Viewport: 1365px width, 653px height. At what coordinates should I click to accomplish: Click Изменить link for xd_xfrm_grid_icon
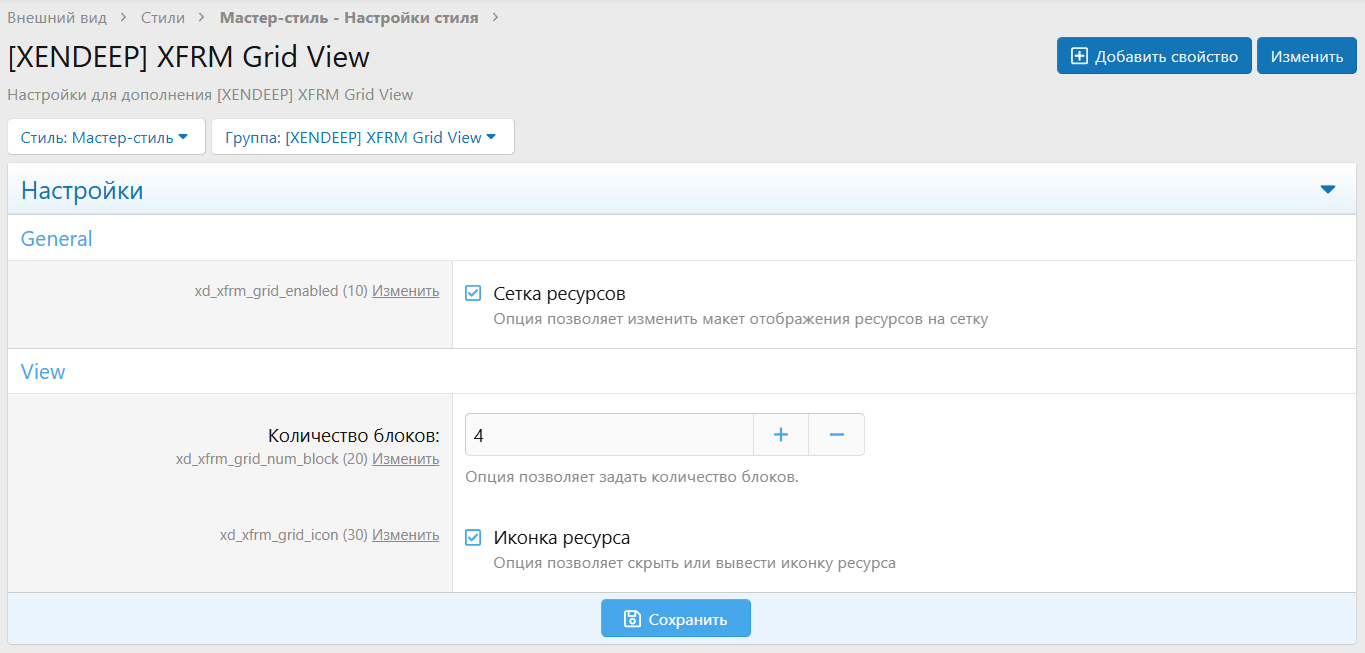coord(405,535)
